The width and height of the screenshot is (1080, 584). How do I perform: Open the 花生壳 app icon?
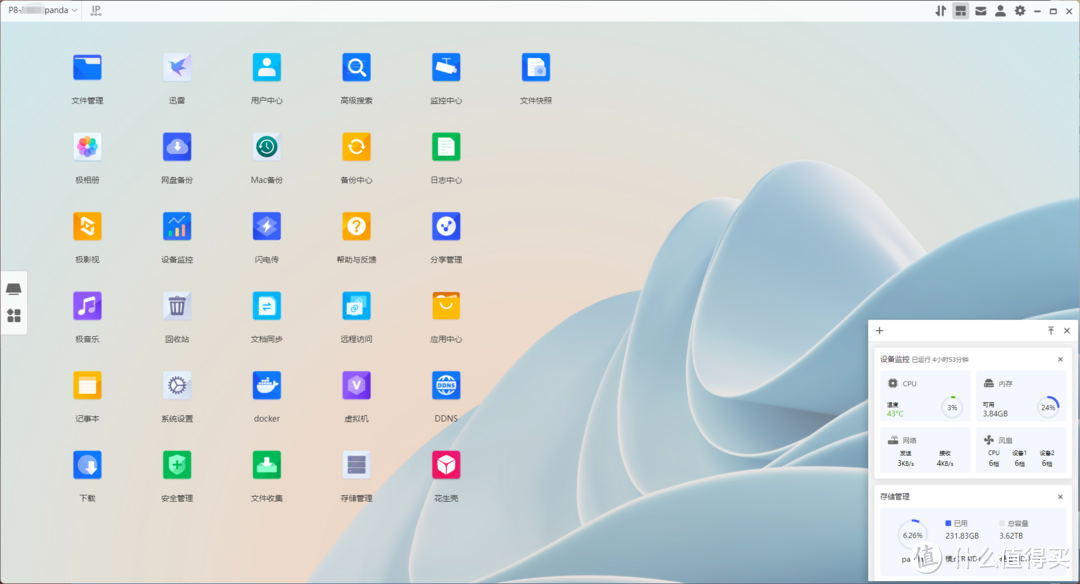(x=446, y=465)
